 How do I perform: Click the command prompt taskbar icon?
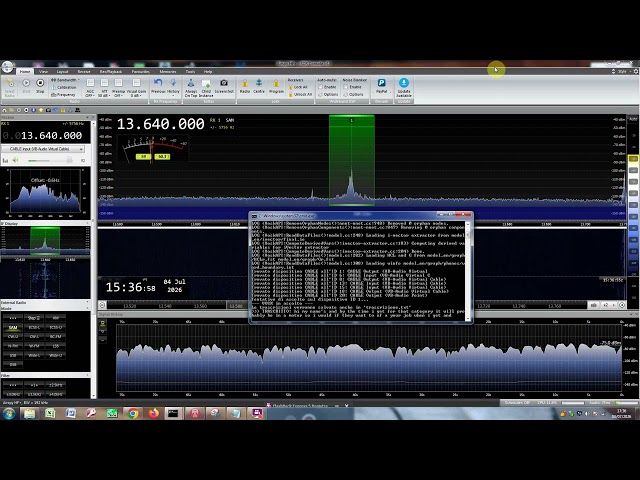pyautogui.click(x=173, y=413)
